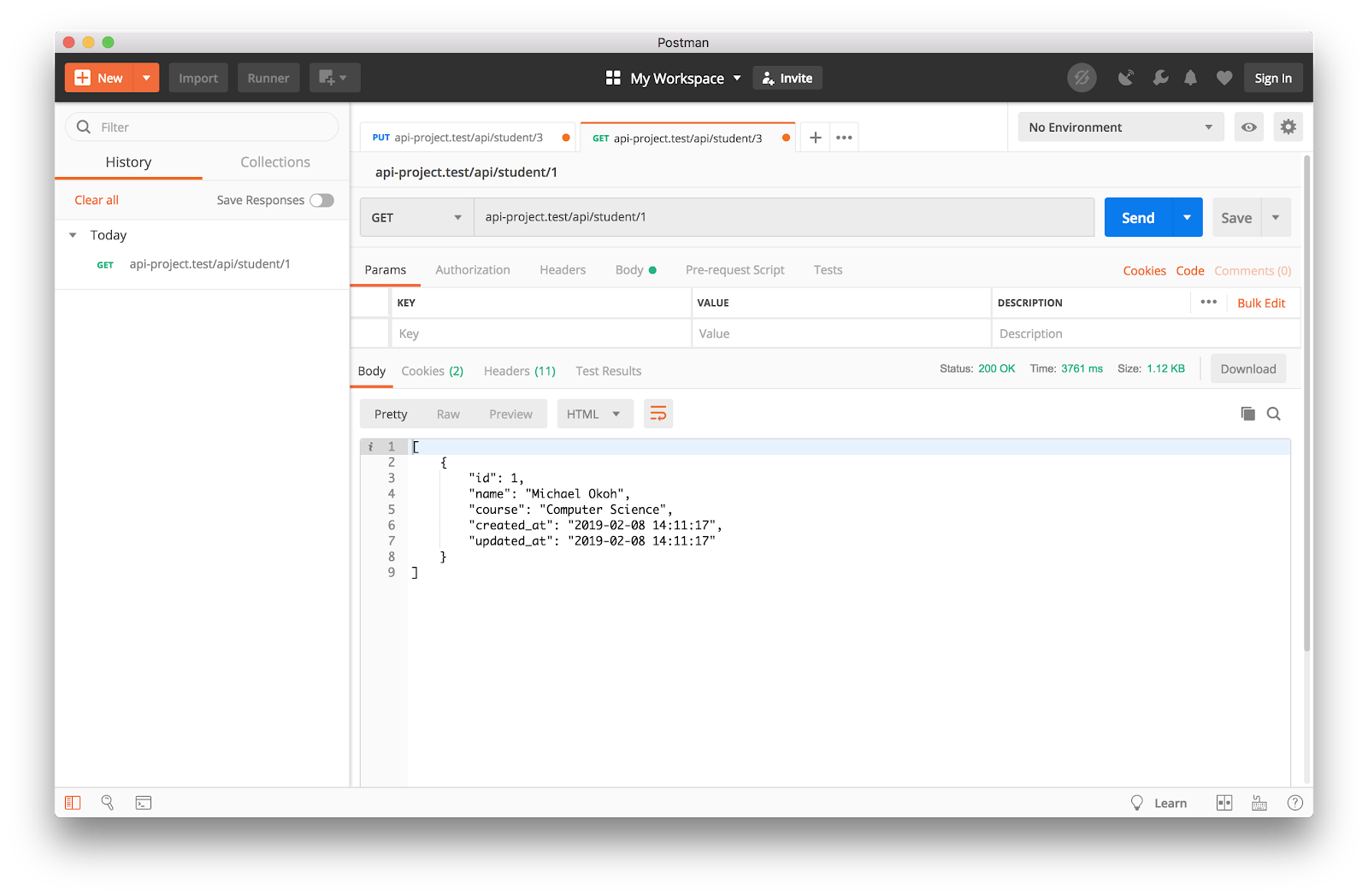This screenshot has width=1368, height=896.
Task: Open help question mark icon
Action: [x=1295, y=803]
